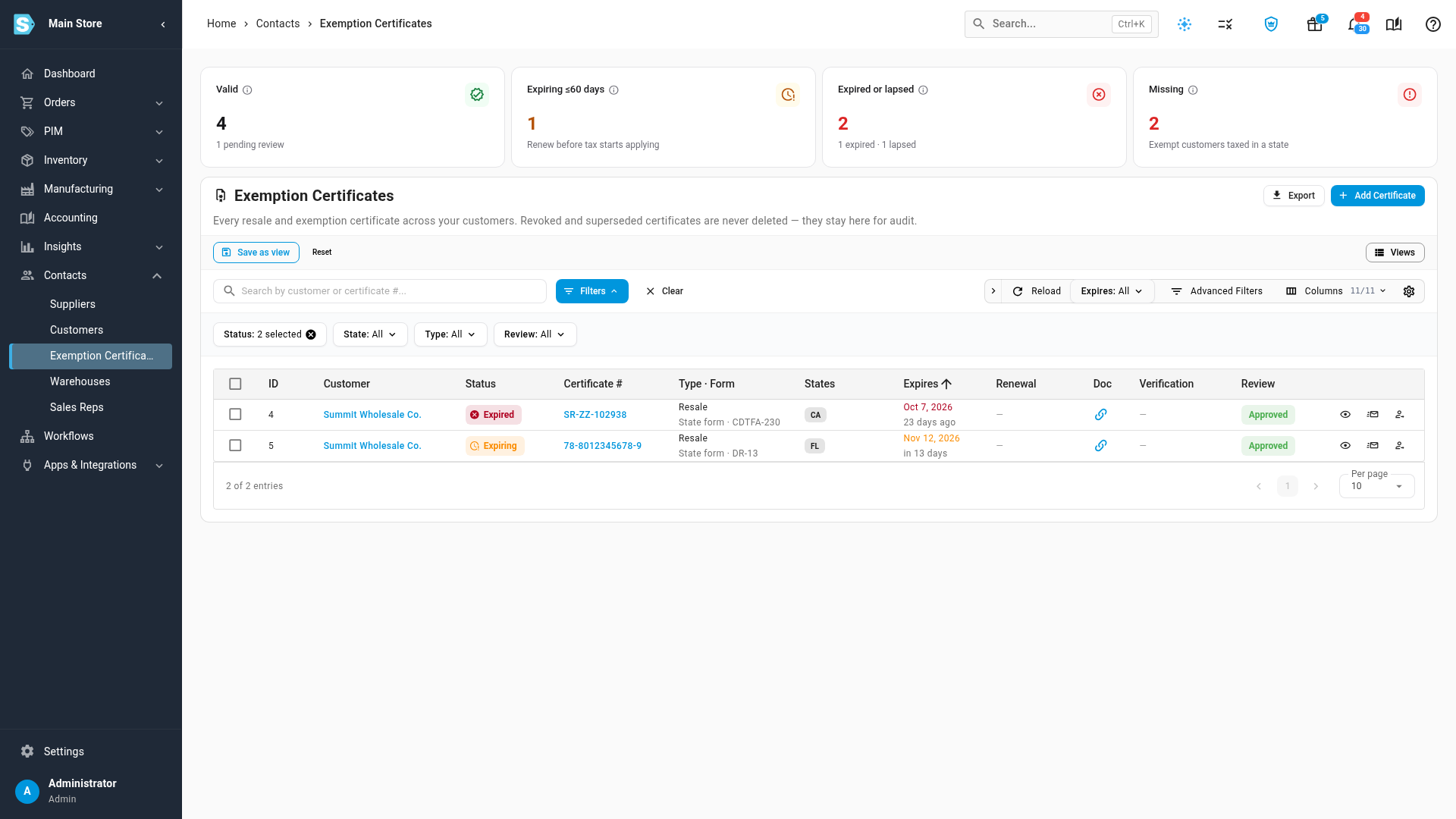Screen dimensions: 1456x819
Task: Open Summit Wholesale Co. link in row 4
Action: pyautogui.click(x=372, y=415)
